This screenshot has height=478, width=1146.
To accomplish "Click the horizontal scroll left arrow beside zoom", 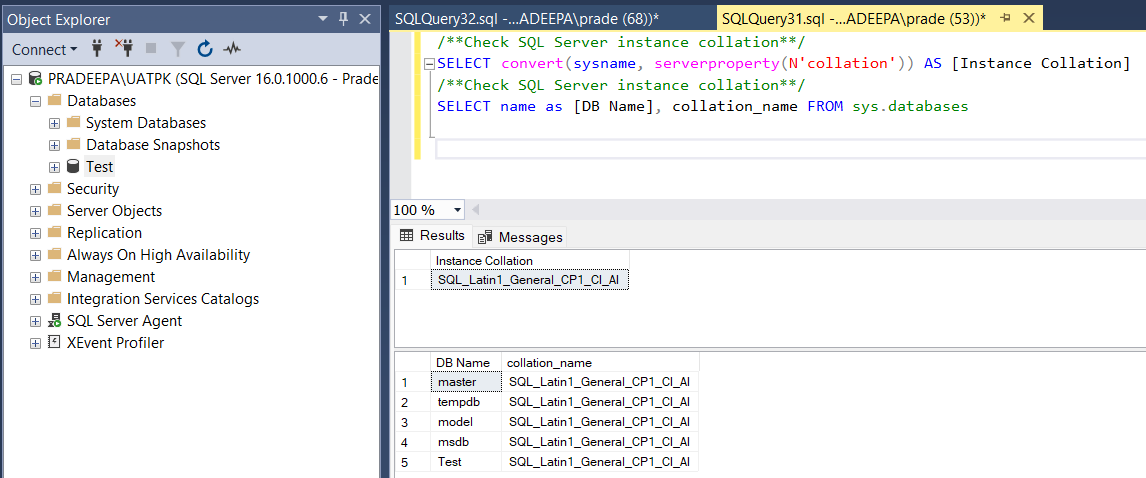I will 476,210.
